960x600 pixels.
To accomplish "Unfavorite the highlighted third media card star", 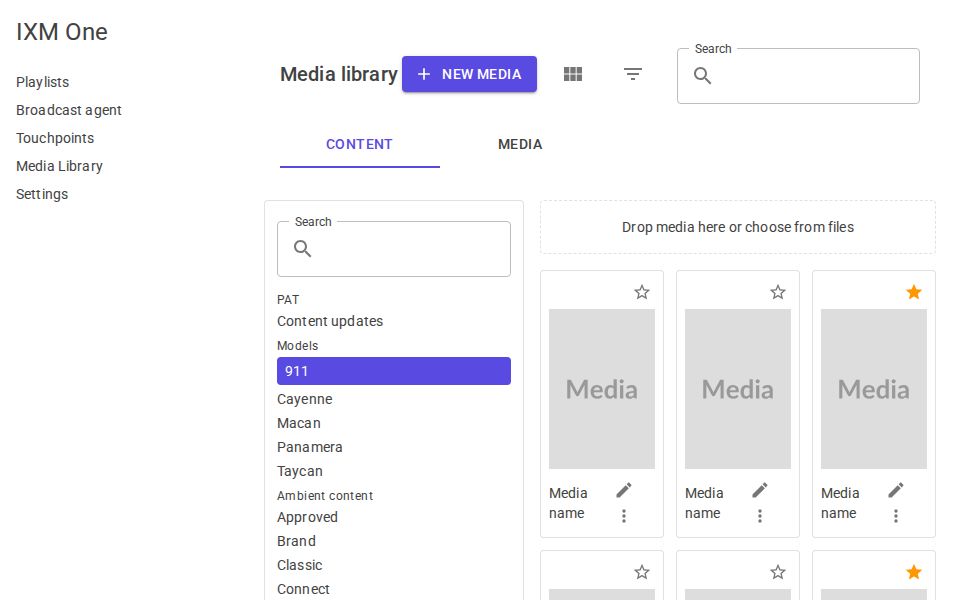I will coord(913,292).
